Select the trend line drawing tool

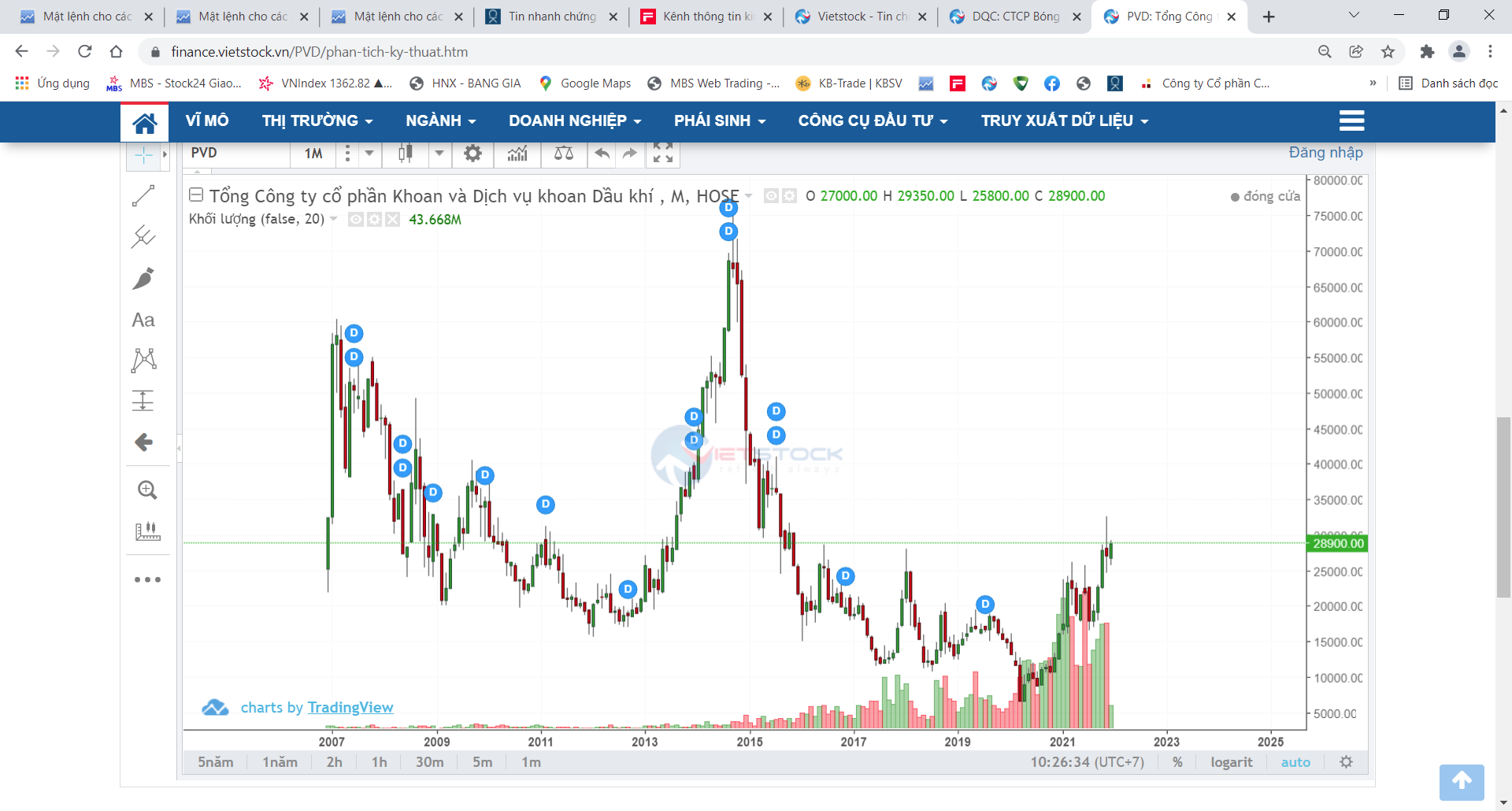coord(143,195)
